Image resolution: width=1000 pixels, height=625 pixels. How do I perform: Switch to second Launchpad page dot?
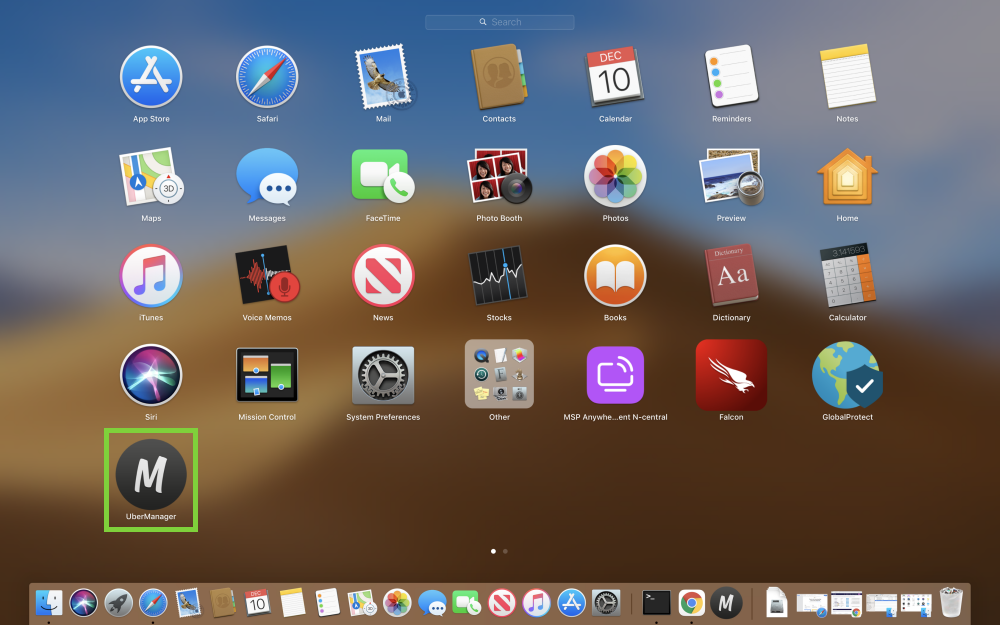click(x=505, y=551)
